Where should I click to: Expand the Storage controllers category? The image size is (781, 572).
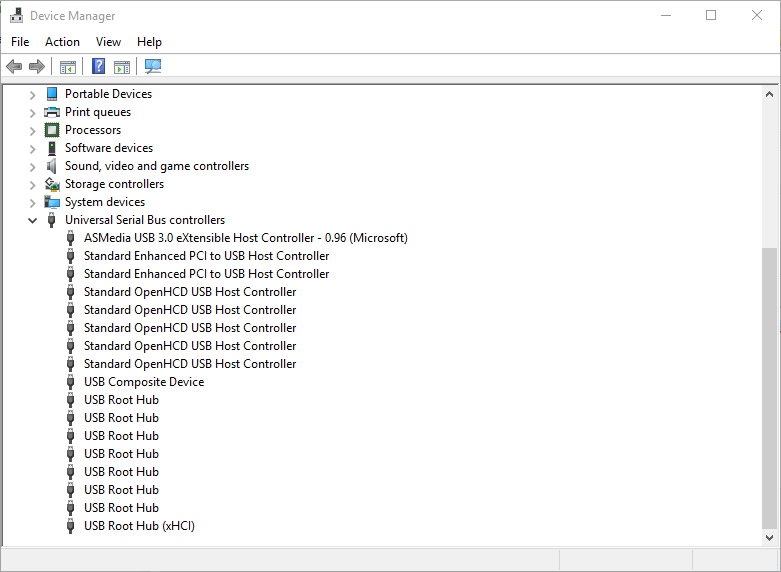[x=32, y=185]
